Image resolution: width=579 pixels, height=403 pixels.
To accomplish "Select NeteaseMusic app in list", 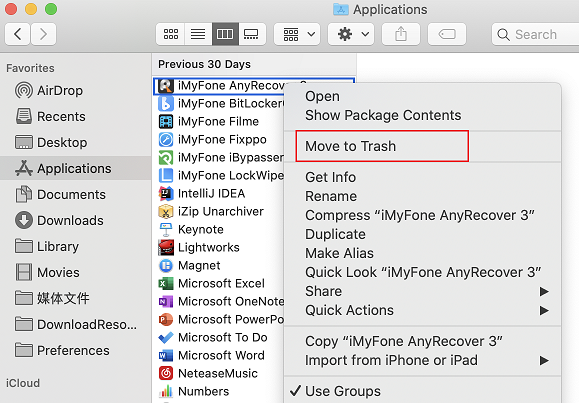I will tap(208, 373).
